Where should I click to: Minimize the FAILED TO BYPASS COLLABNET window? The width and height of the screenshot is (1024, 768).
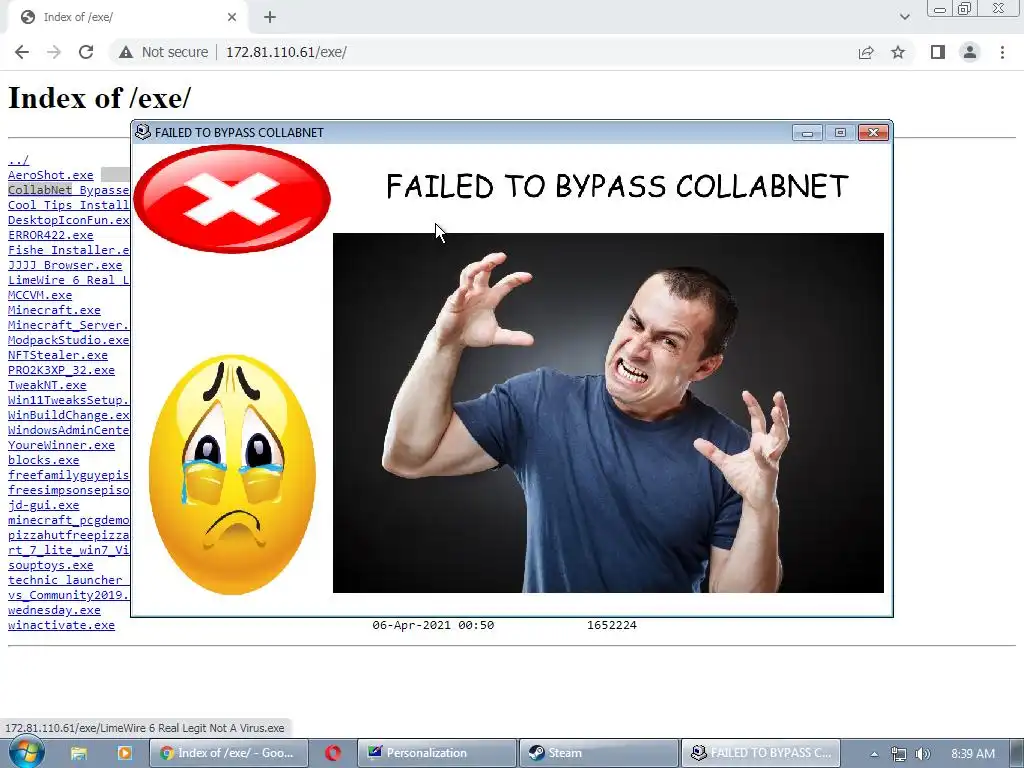point(807,133)
